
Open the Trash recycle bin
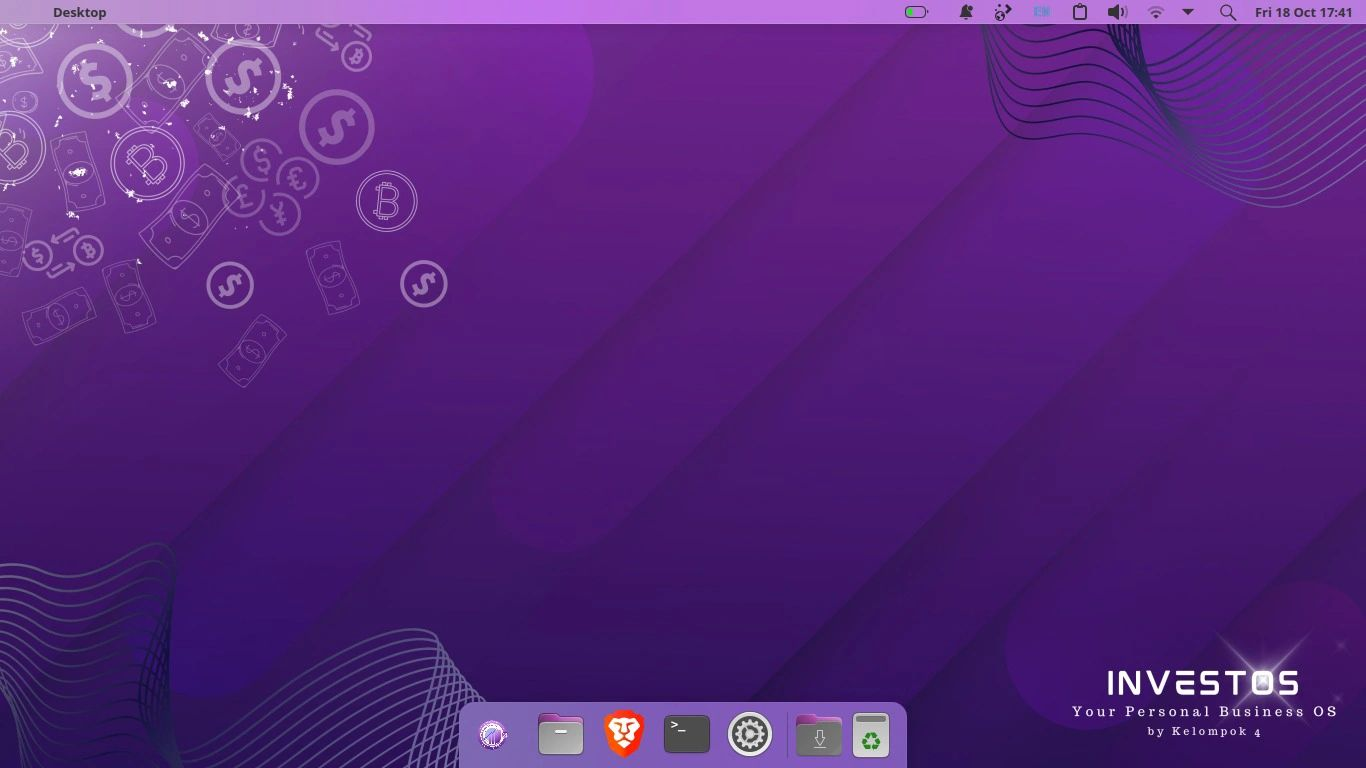coord(871,734)
